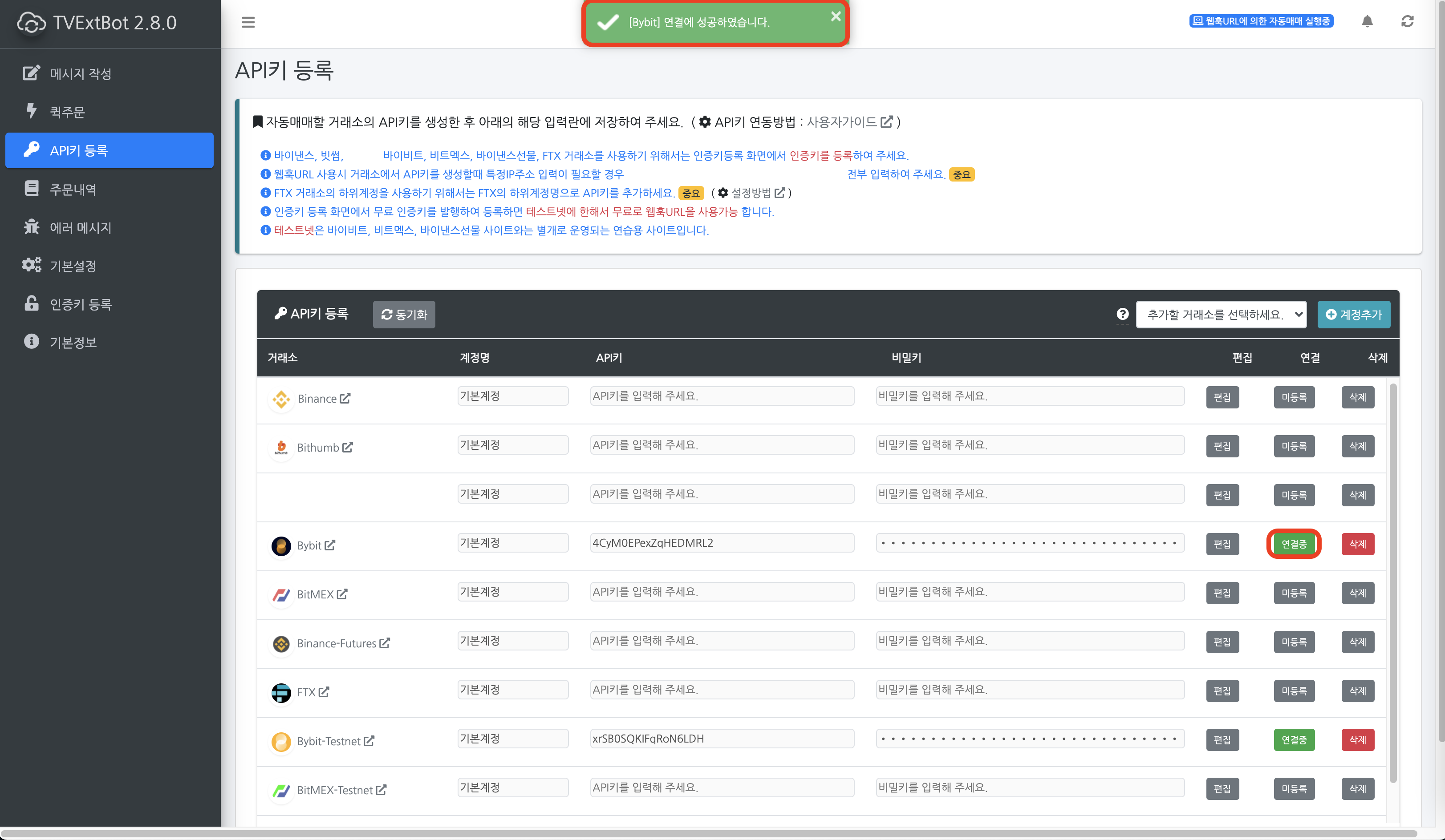Click 미등록 for the BitMEX row
Viewport: 1445px width, 840px height.
pyautogui.click(x=1294, y=593)
